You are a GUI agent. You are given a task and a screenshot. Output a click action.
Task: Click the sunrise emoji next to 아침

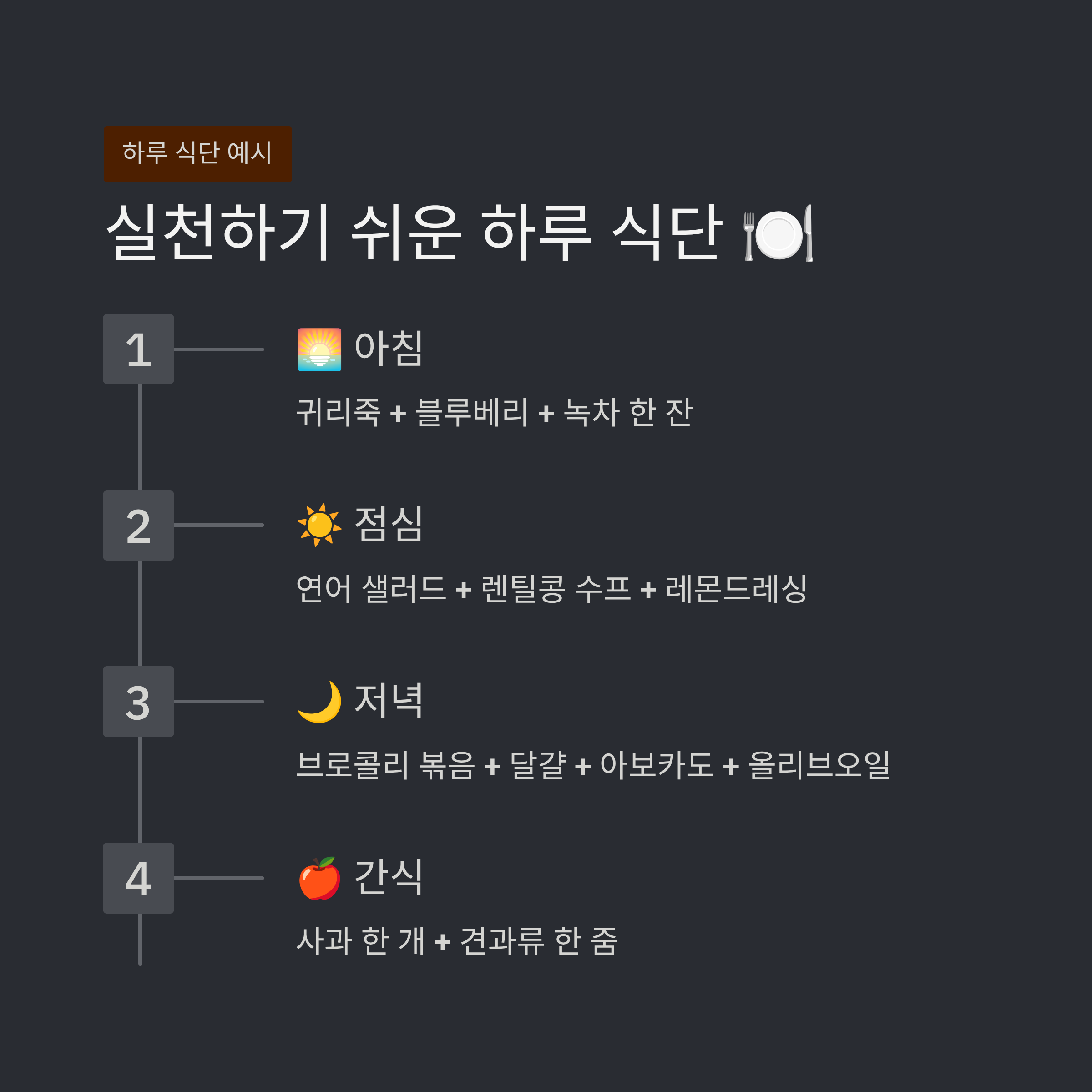click(319, 349)
